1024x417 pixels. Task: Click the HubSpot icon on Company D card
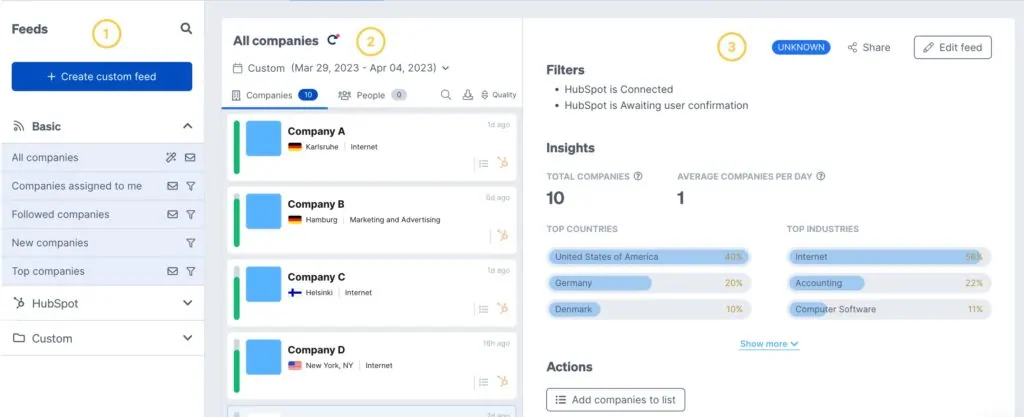pyautogui.click(x=502, y=381)
